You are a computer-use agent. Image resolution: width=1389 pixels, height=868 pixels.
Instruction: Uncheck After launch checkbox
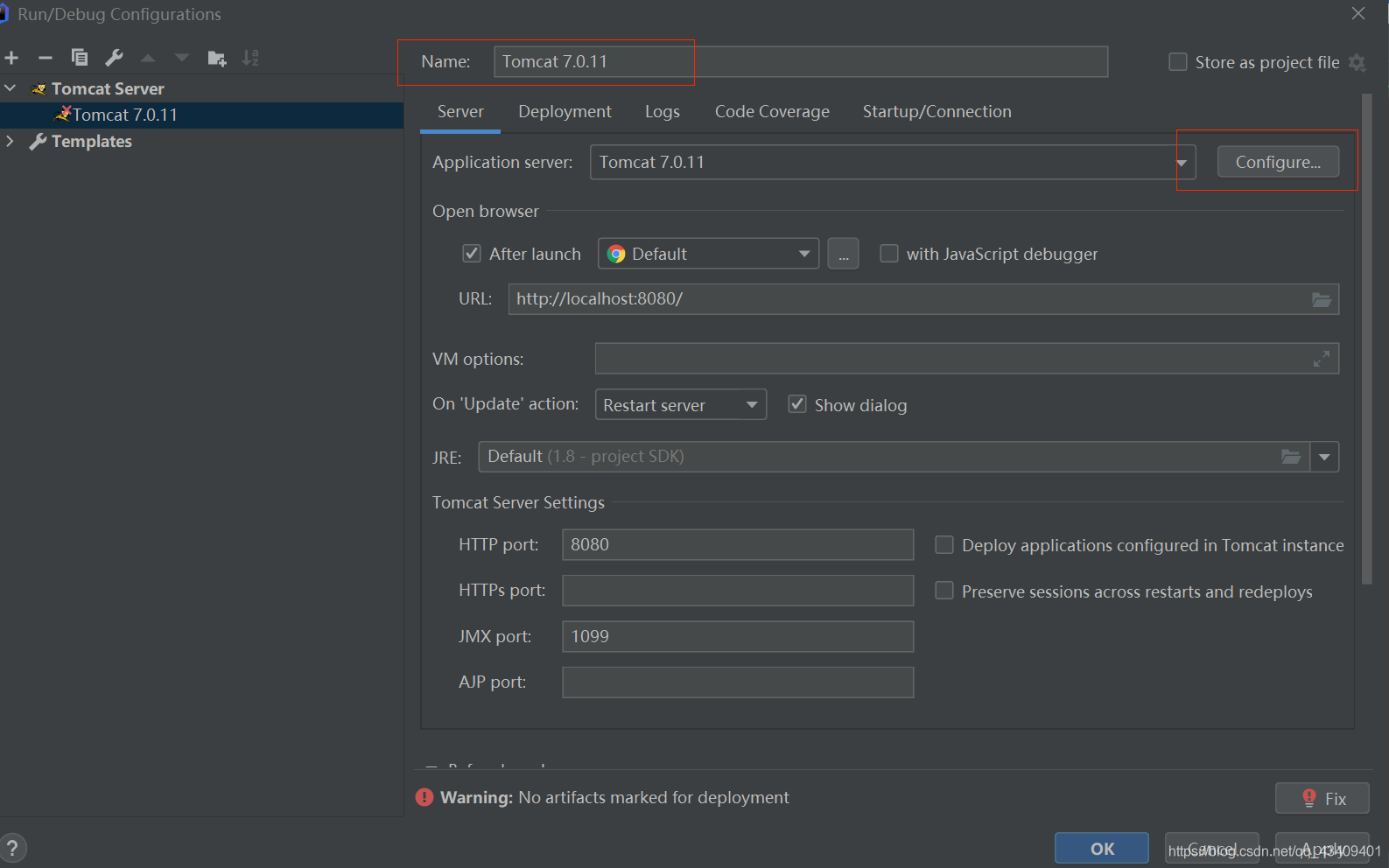click(472, 254)
